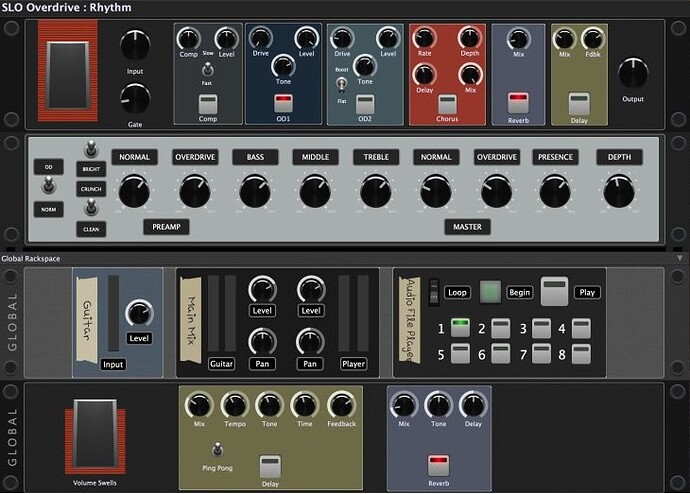
Task: Toggle the Global Delay footswitch
Action: tap(270, 466)
